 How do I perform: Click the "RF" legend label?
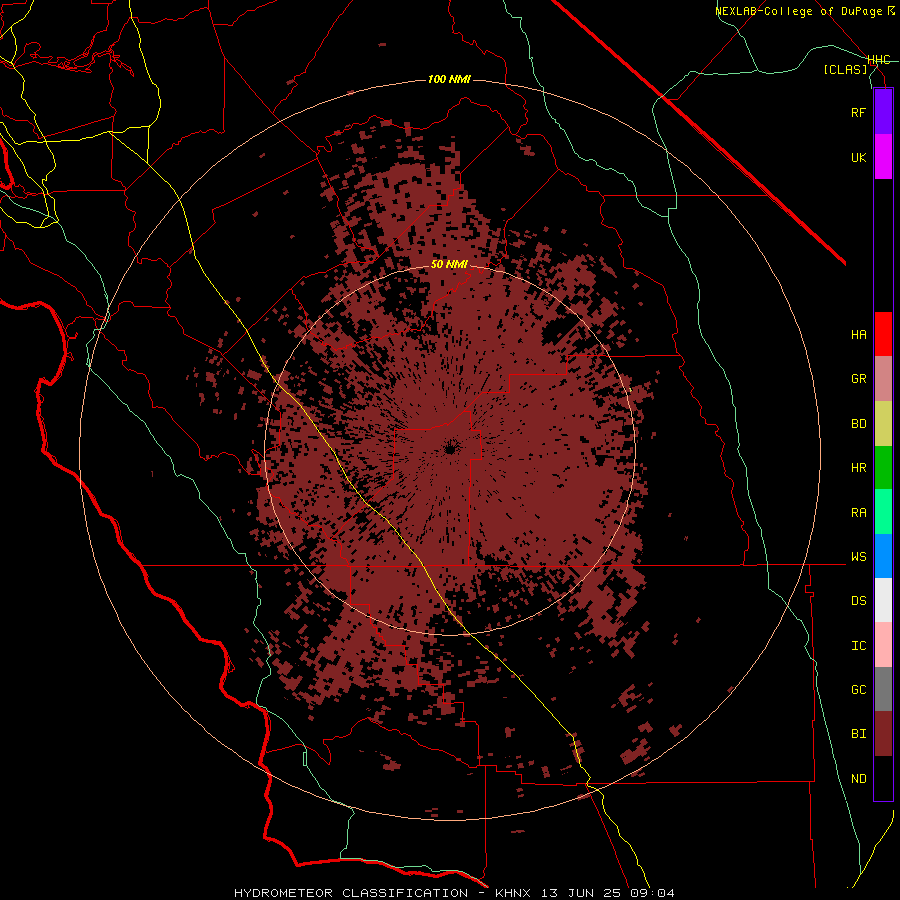pos(858,112)
